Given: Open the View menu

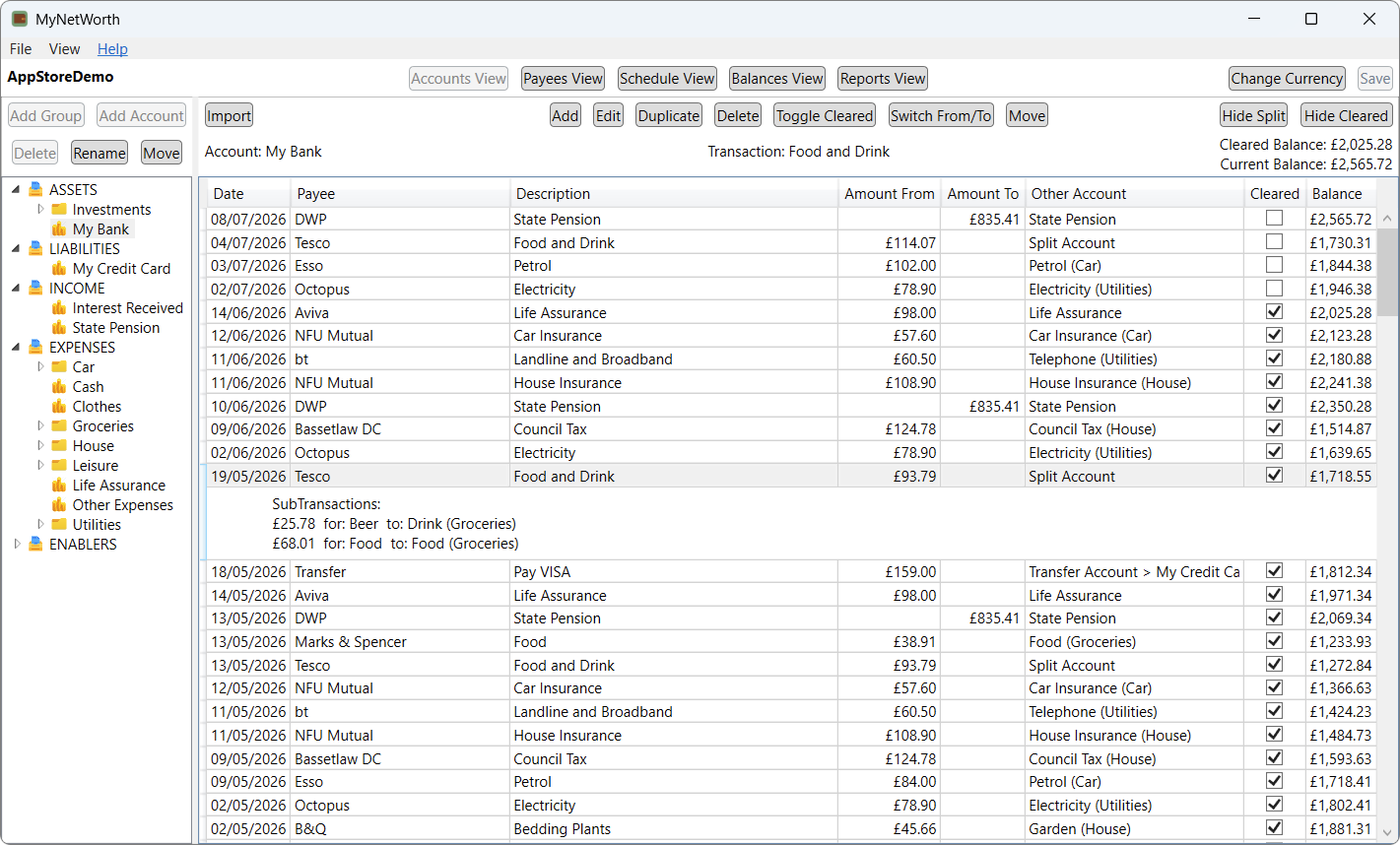Looking at the screenshot, I should coord(64,48).
